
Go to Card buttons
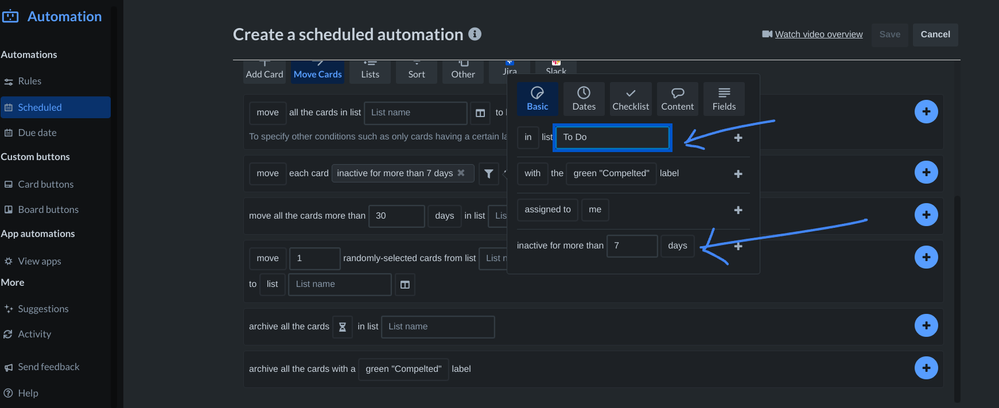pyautogui.click(x=45, y=184)
